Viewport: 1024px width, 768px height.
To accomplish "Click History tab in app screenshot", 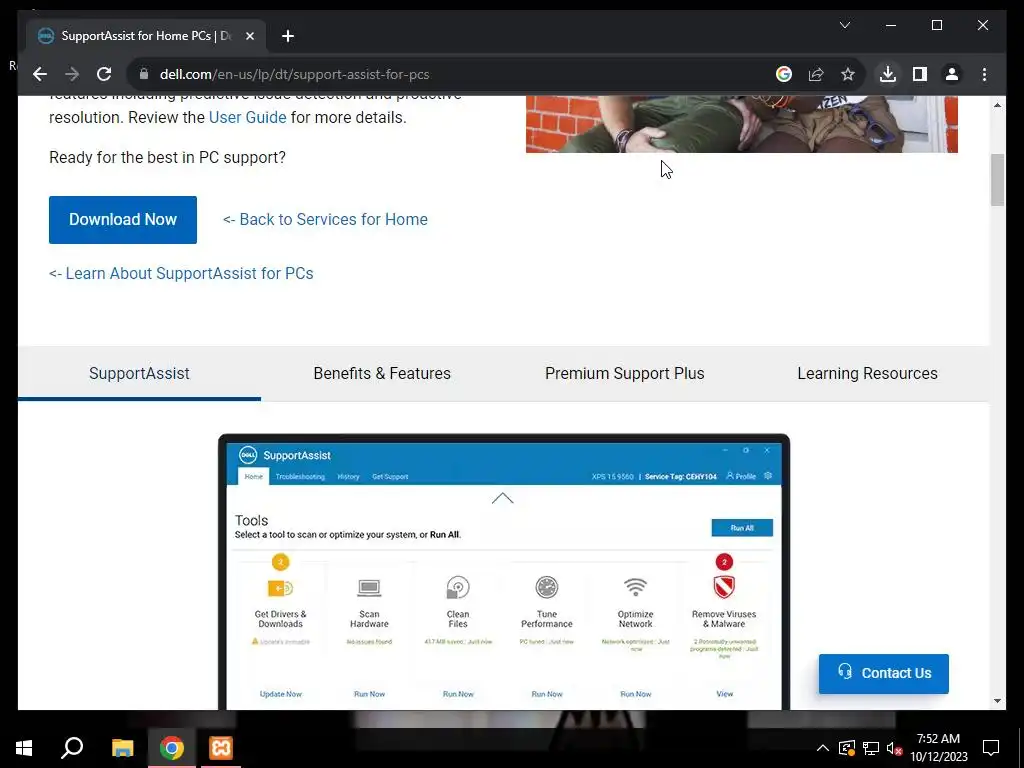I will (349, 476).
